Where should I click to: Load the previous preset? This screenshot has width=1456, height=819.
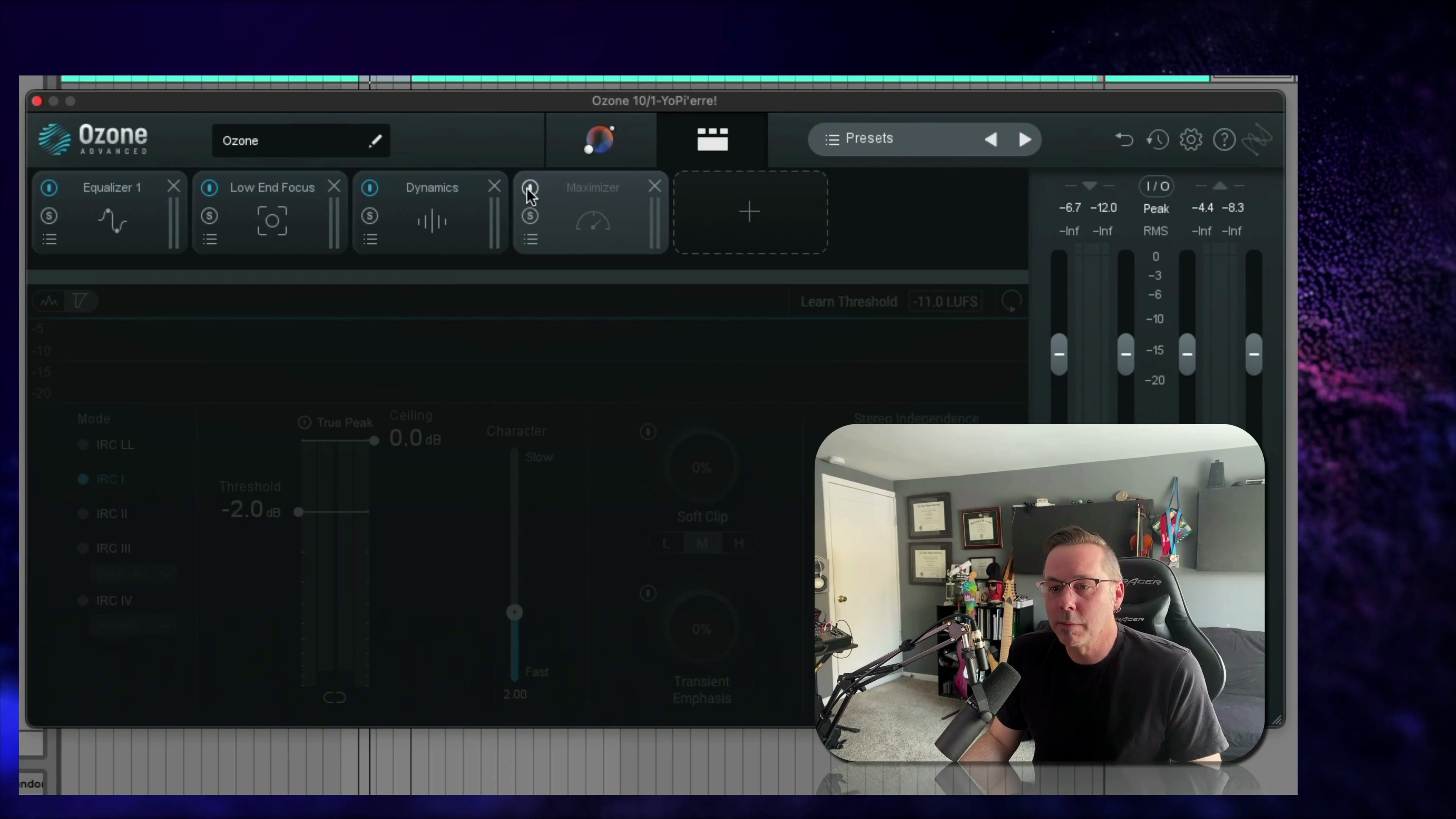click(x=991, y=140)
